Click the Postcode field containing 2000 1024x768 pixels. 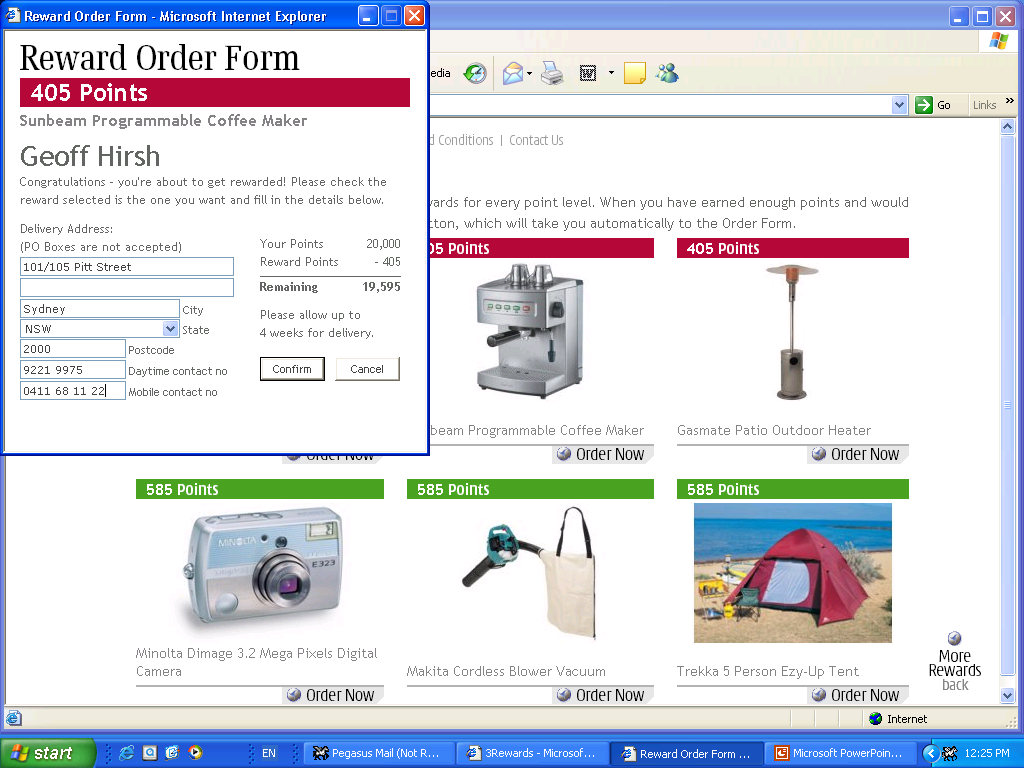click(72, 349)
